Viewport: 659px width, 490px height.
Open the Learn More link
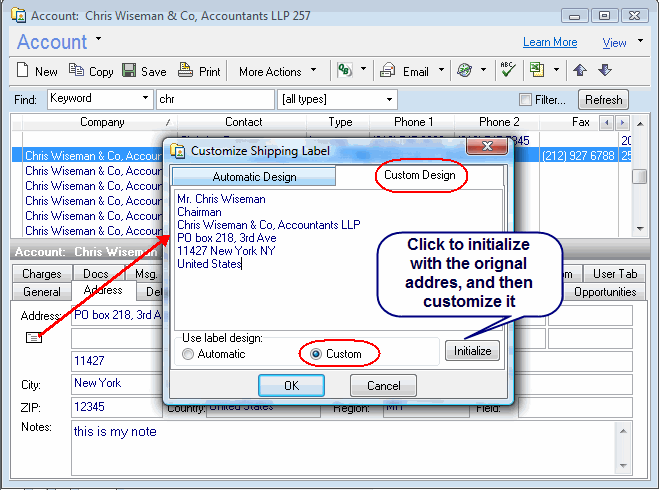coord(550,42)
